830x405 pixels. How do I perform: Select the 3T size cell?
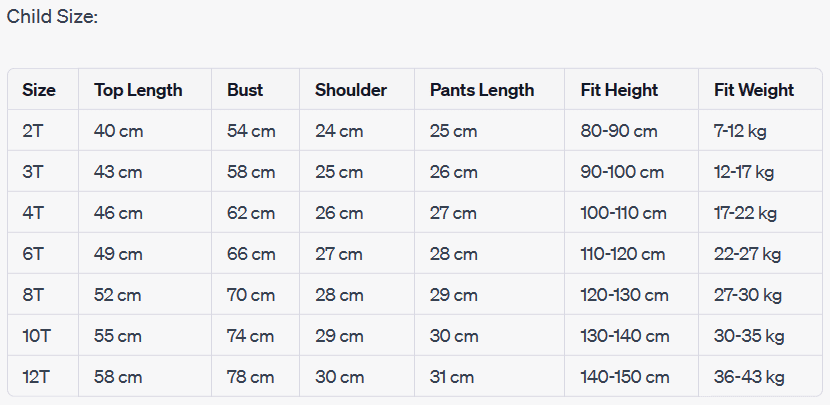click(x=32, y=172)
